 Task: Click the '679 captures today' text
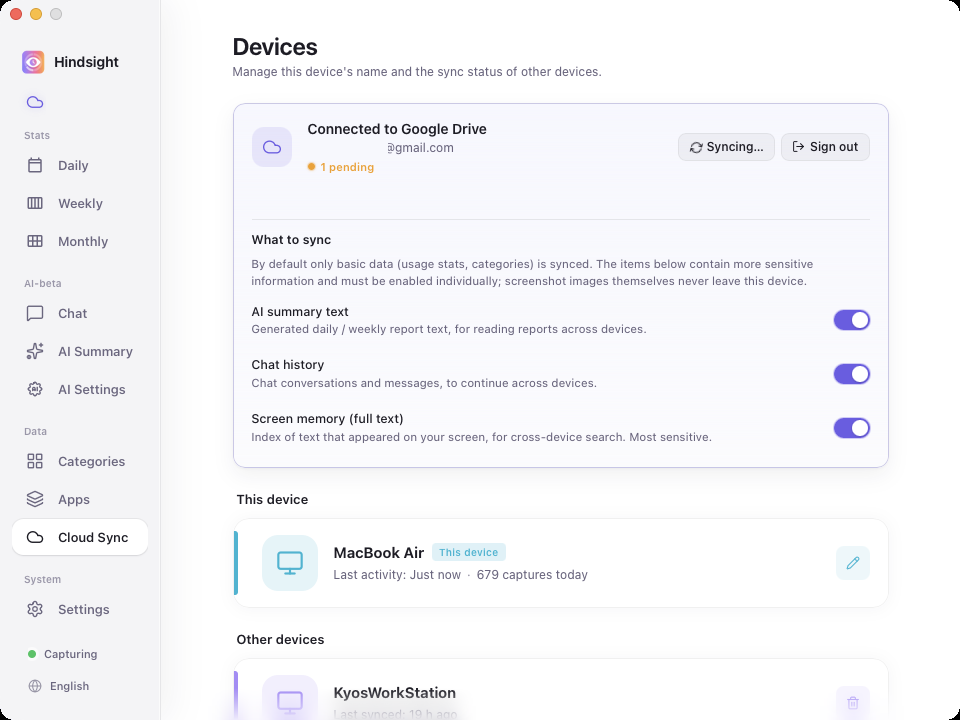point(532,575)
